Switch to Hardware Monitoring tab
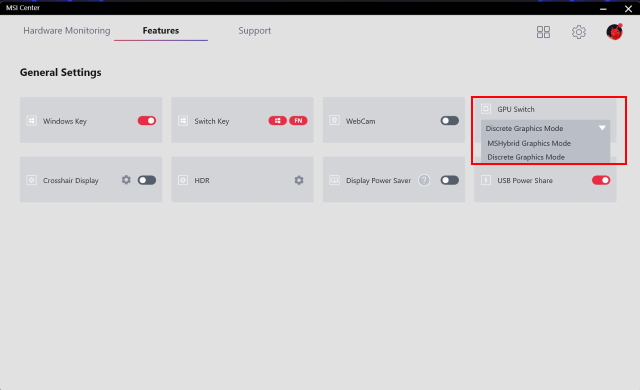Screen dimensions: 640x390 click(67, 31)
